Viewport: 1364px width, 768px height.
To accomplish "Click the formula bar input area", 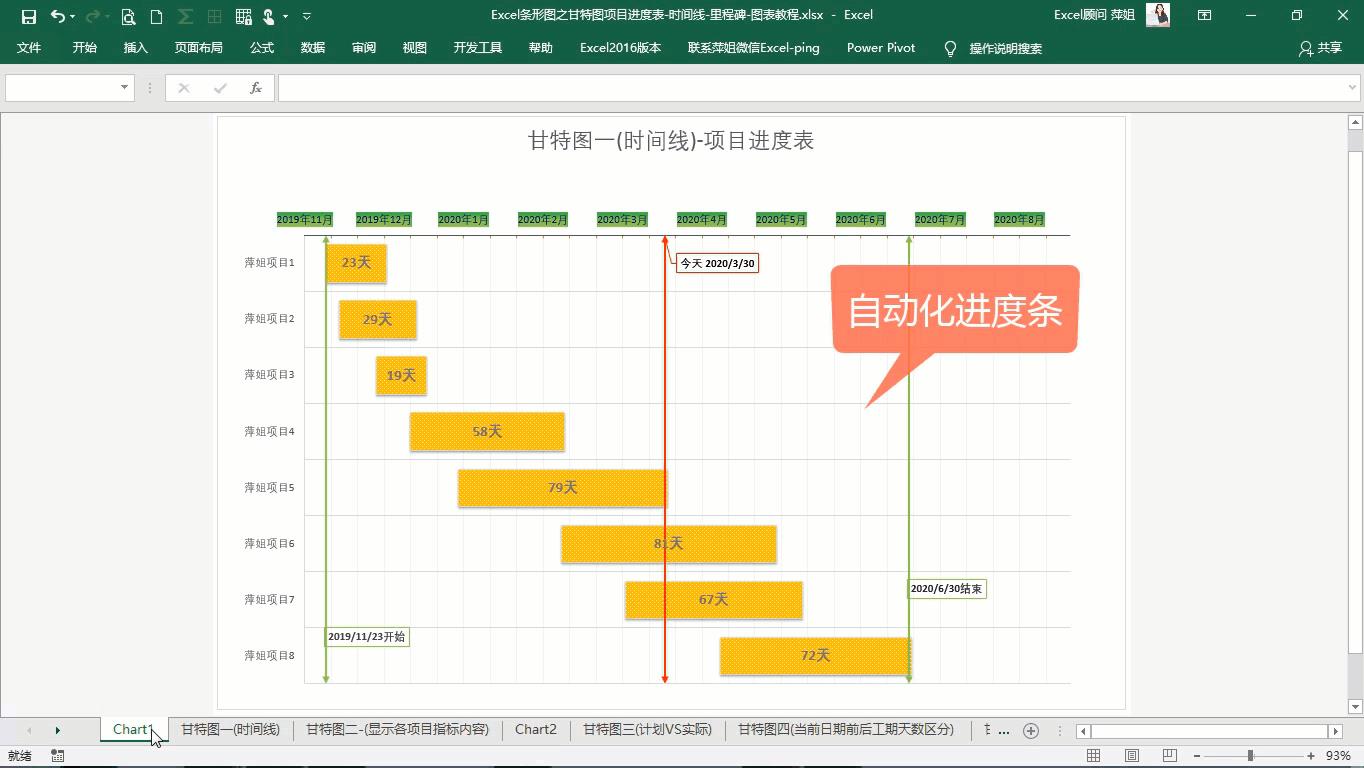I will point(810,88).
